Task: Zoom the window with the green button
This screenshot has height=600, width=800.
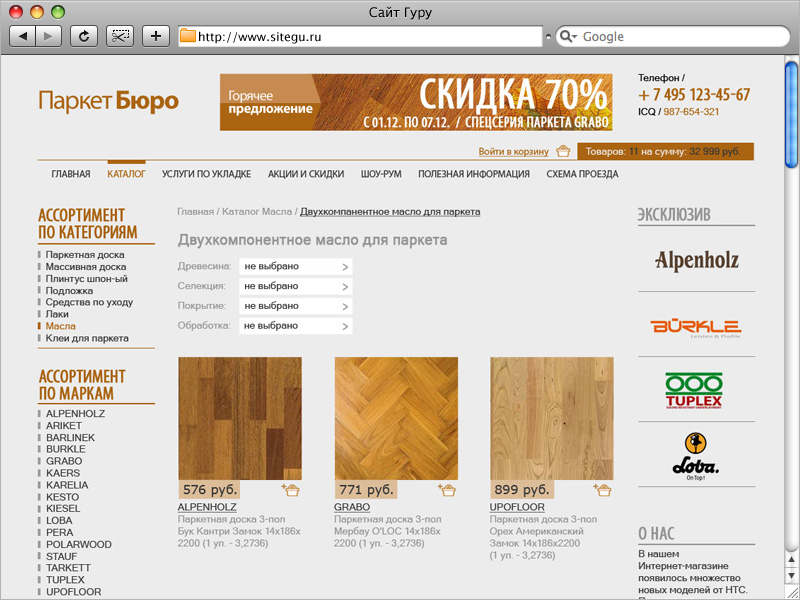Action: [x=58, y=12]
